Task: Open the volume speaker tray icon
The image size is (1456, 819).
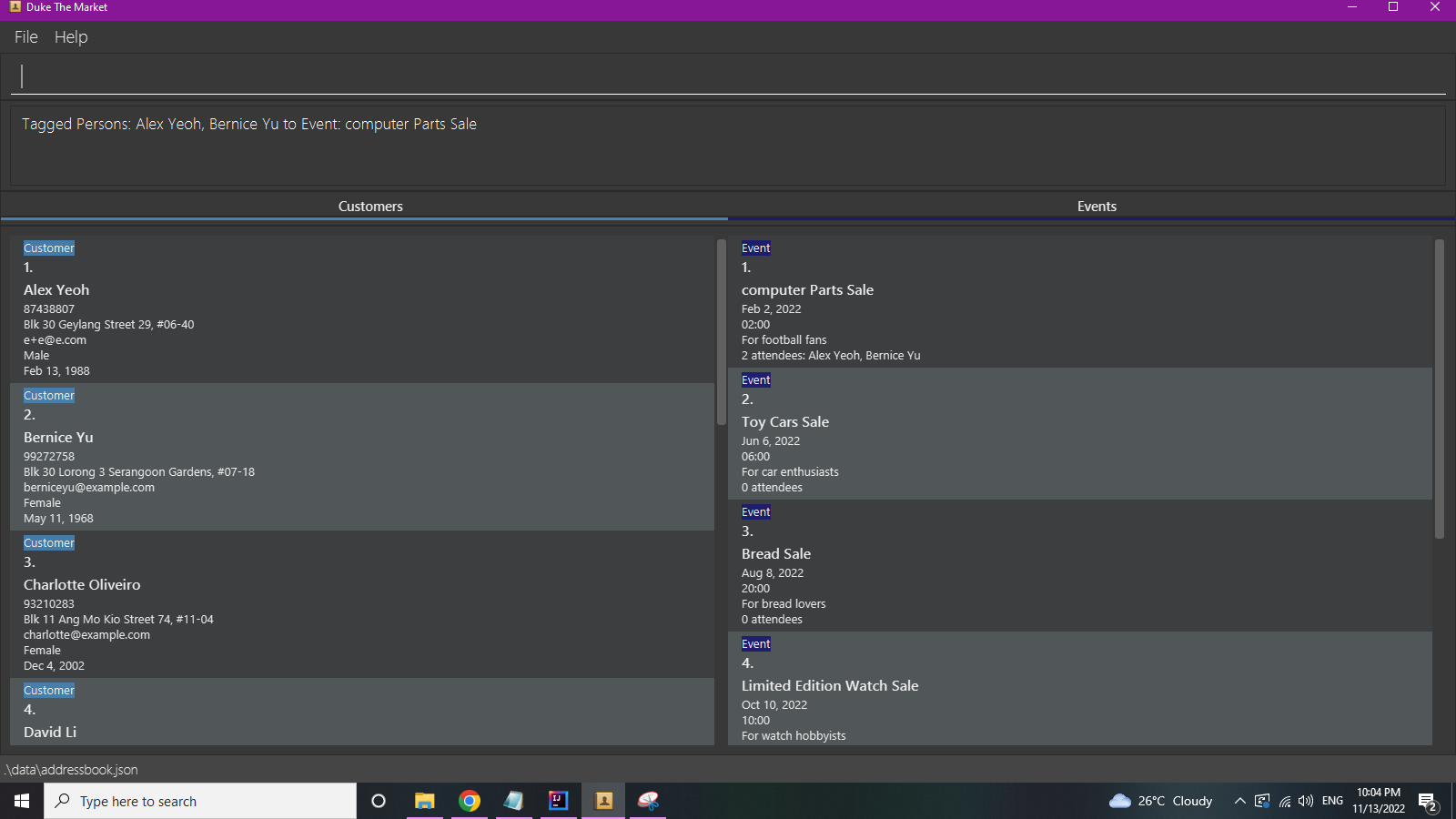Action: pos(1306,801)
